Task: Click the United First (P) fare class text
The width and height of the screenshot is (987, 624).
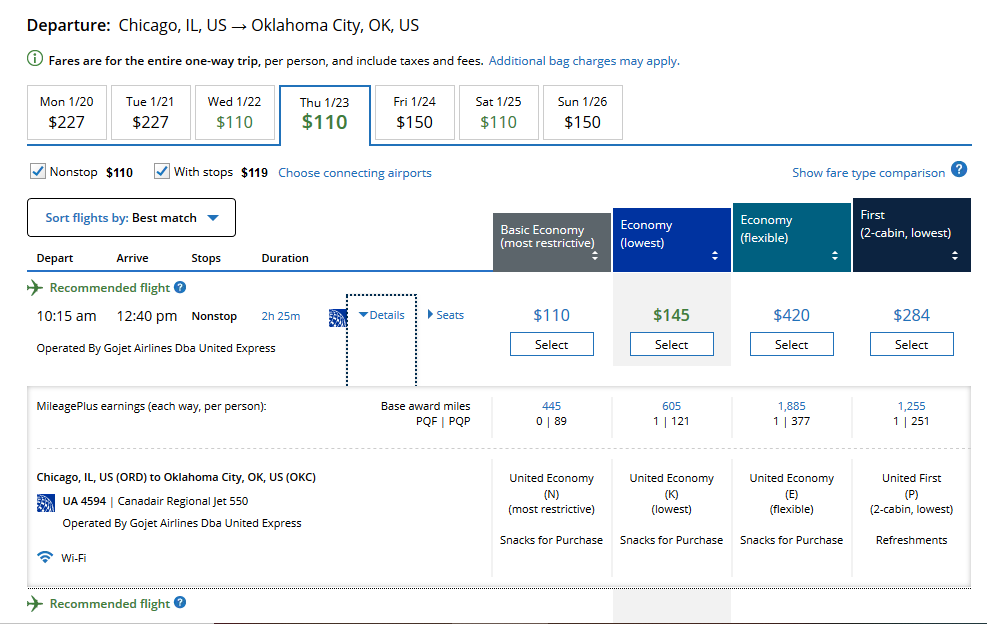Action: pos(911,494)
